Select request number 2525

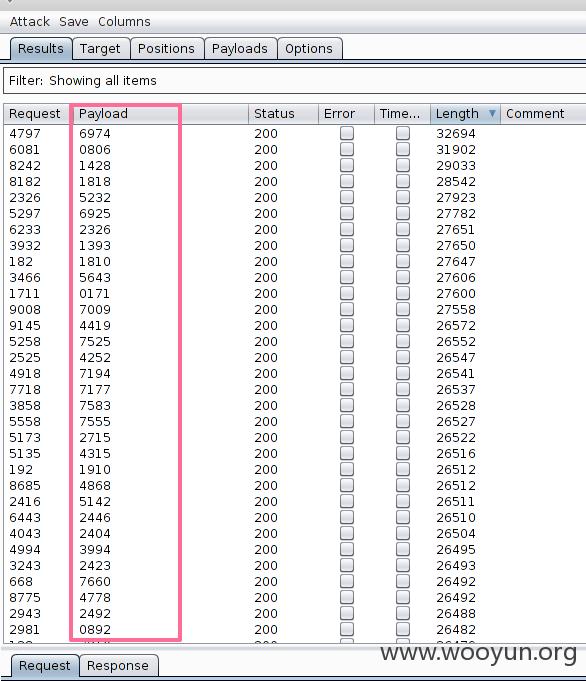[x=25, y=357]
